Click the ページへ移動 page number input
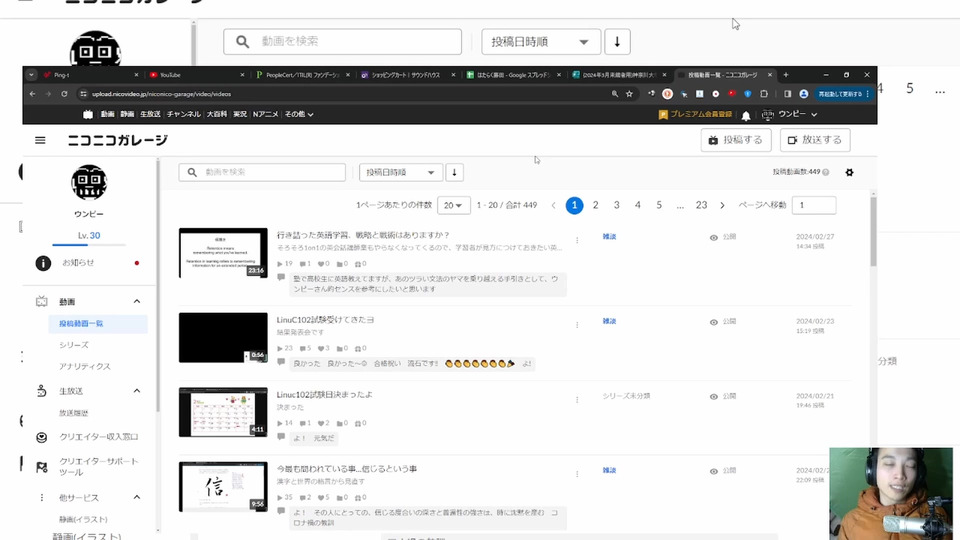This screenshot has height=540, width=960. coord(814,205)
